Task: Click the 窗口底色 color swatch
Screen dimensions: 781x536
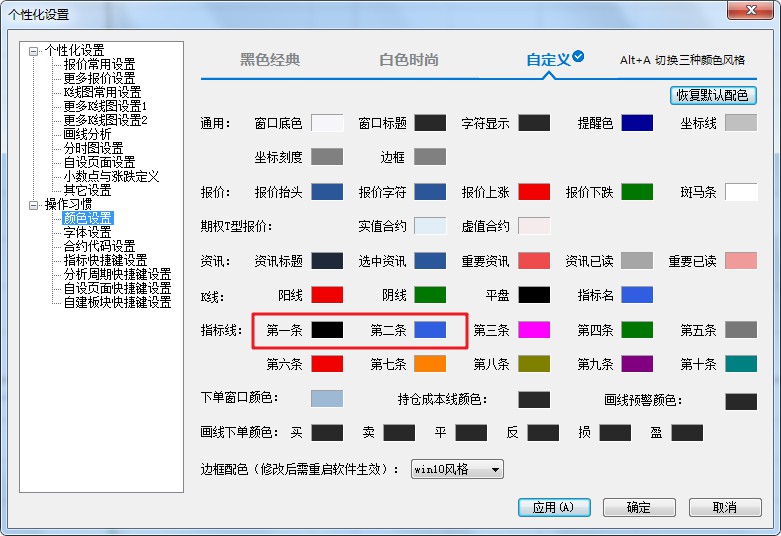Action: coord(327,123)
